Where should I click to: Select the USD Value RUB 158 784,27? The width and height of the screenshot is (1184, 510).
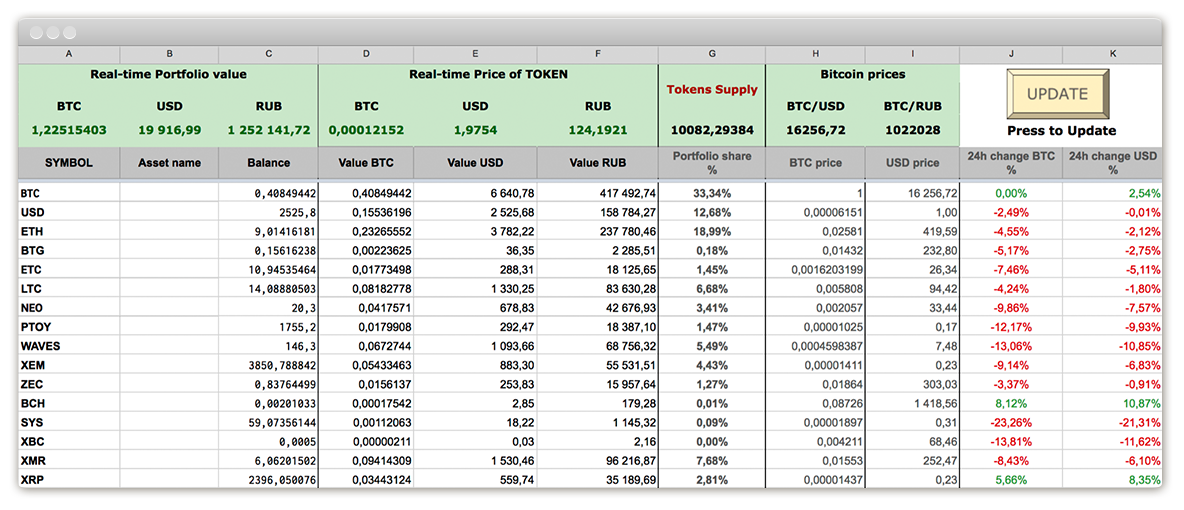click(597, 212)
